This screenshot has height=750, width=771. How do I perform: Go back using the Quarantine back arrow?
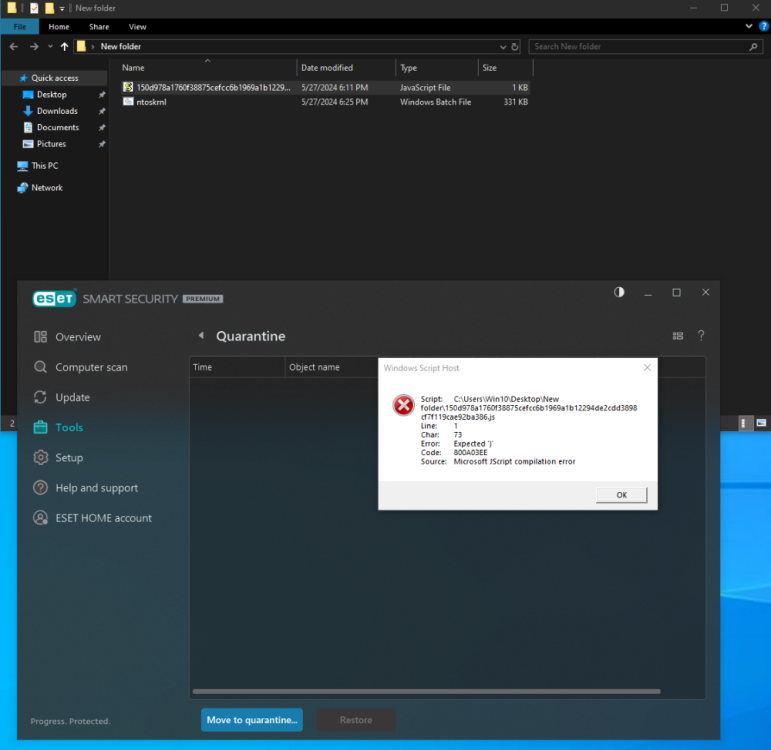point(201,335)
